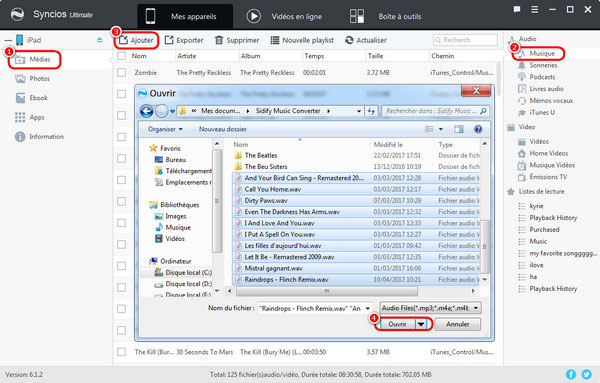Image resolution: width=600 pixels, height=383 pixels.
Task: Click the Ouvrir button in dialog
Action: (397, 324)
